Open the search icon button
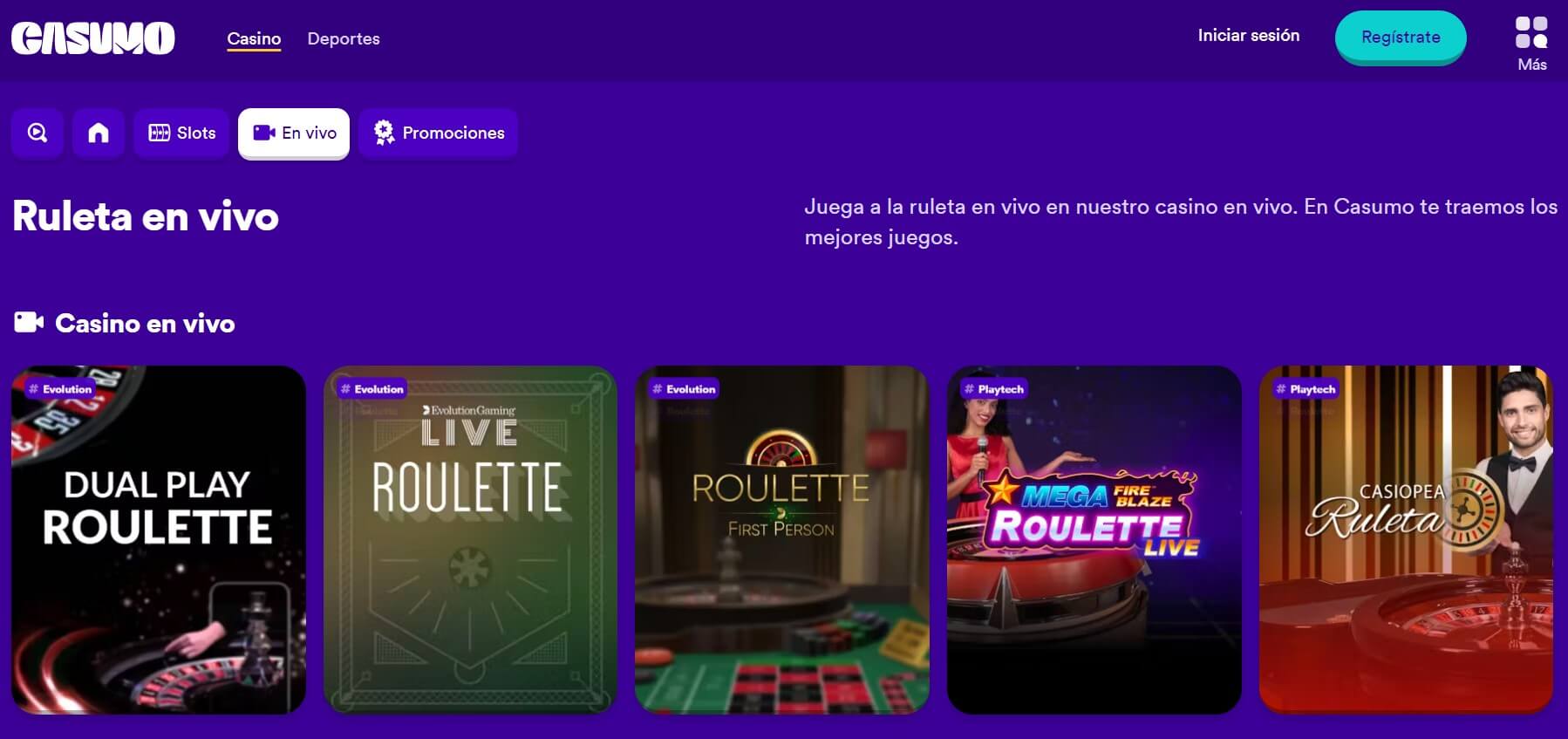The height and width of the screenshot is (739, 1568). tap(37, 133)
